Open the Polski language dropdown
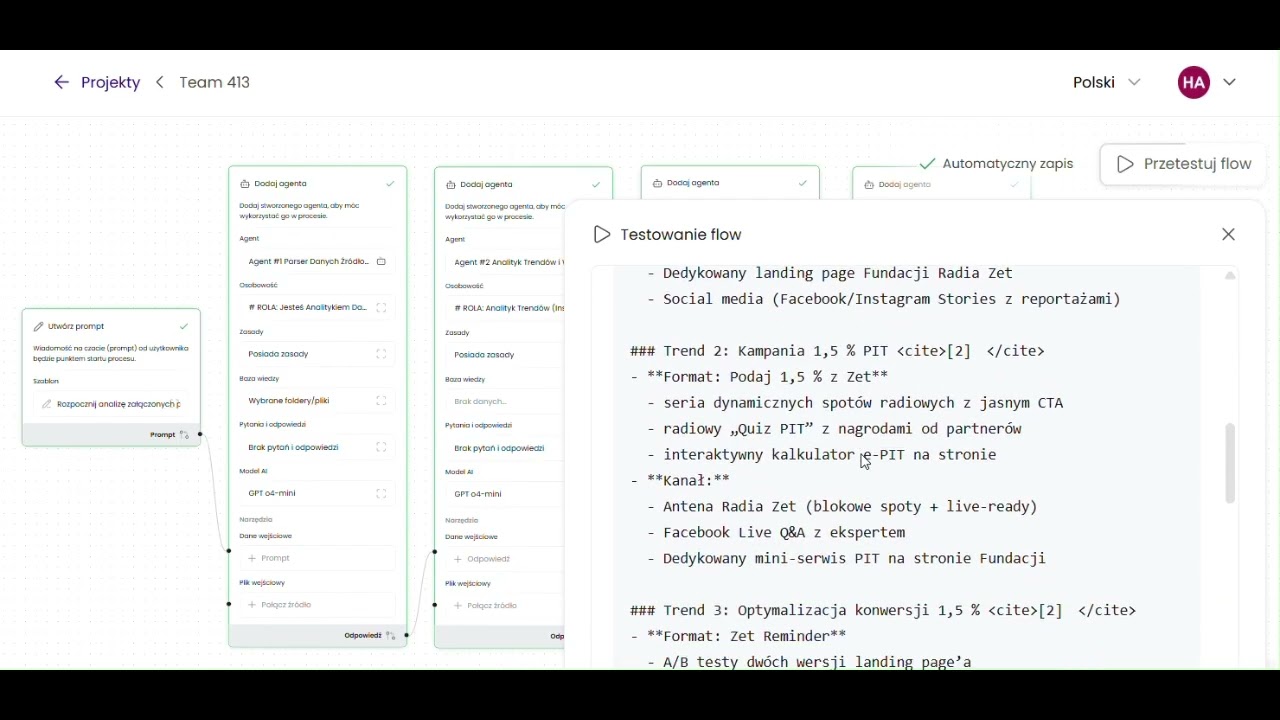This screenshot has height=720, width=1280. (1106, 83)
